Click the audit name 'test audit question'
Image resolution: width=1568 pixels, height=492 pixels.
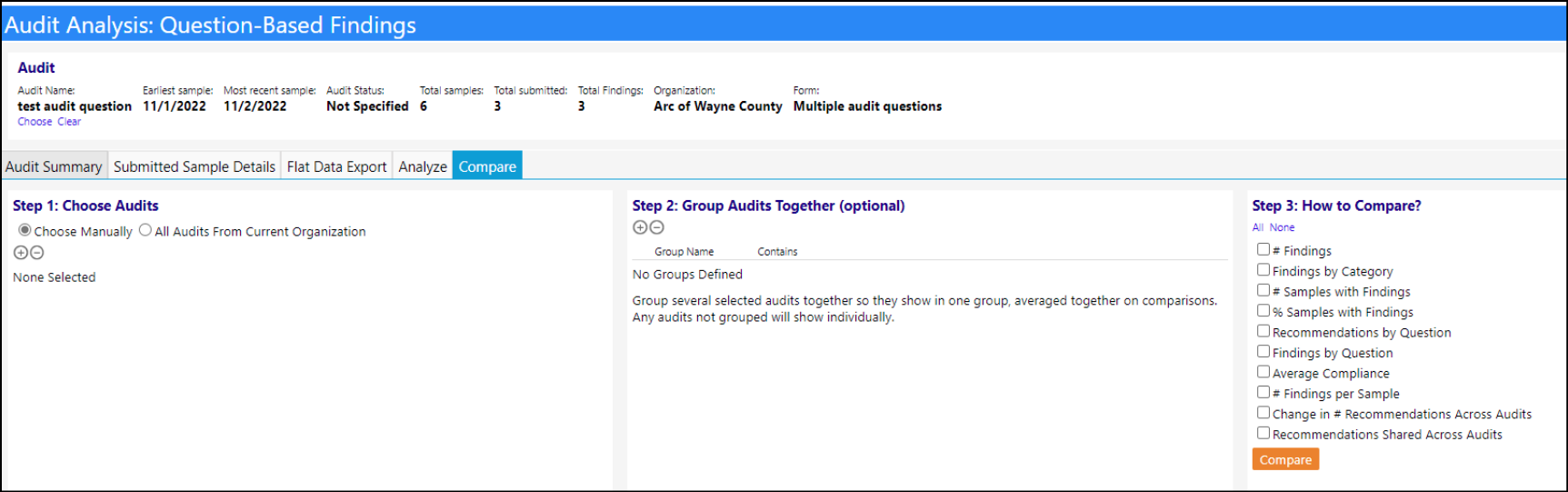pos(75,106)
